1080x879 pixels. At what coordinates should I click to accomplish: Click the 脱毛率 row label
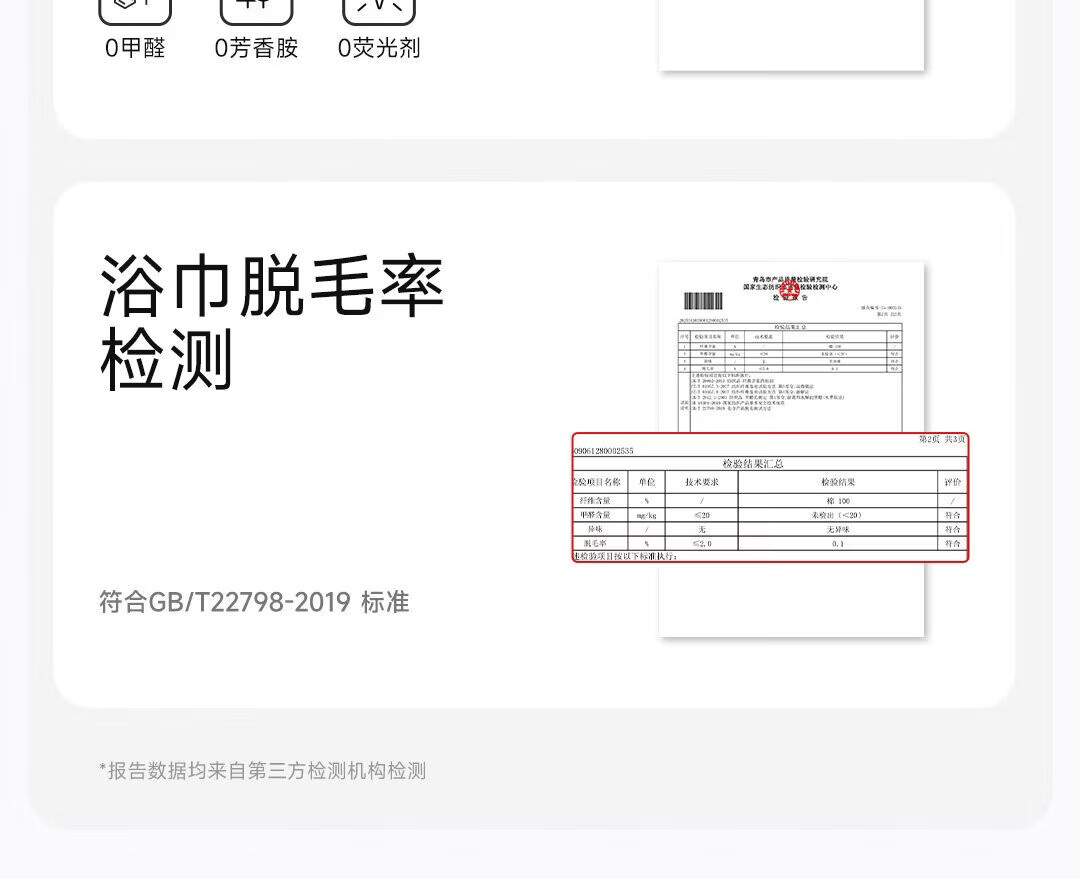(x=594, y=544)
